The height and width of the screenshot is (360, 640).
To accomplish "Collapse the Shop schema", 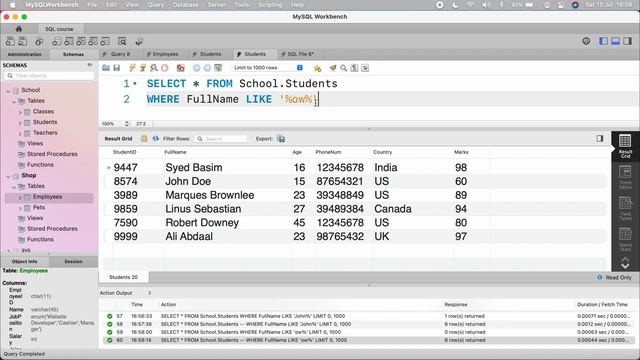I will pos(9,176).
